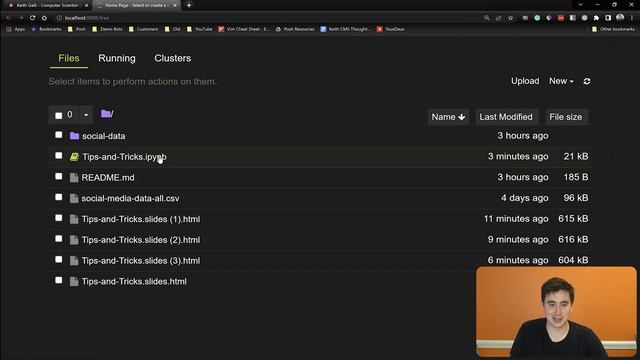Open the browser zoom magnifier icon

(x=487, y=18)
